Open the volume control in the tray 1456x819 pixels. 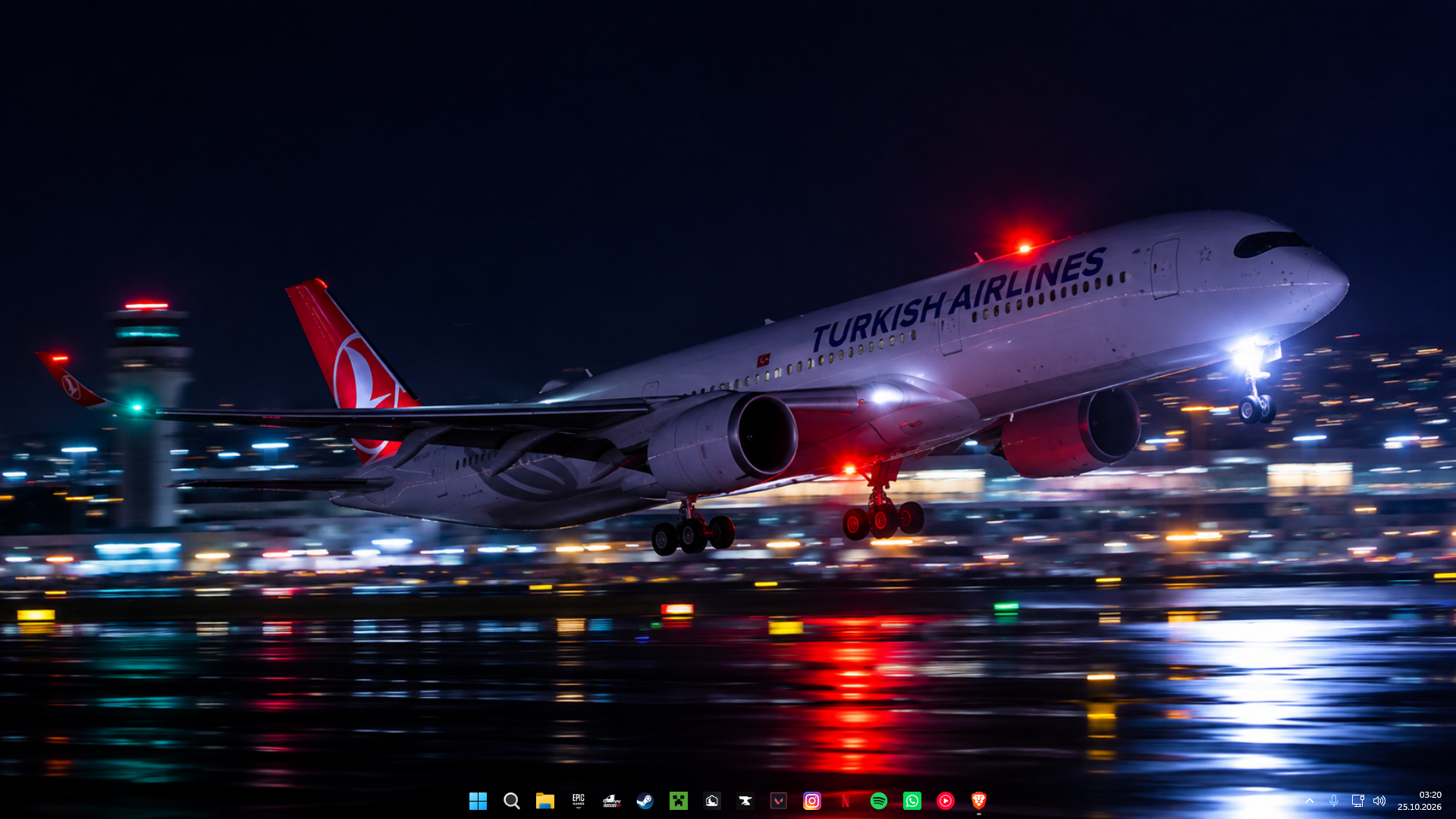(x=1379, y=801)
